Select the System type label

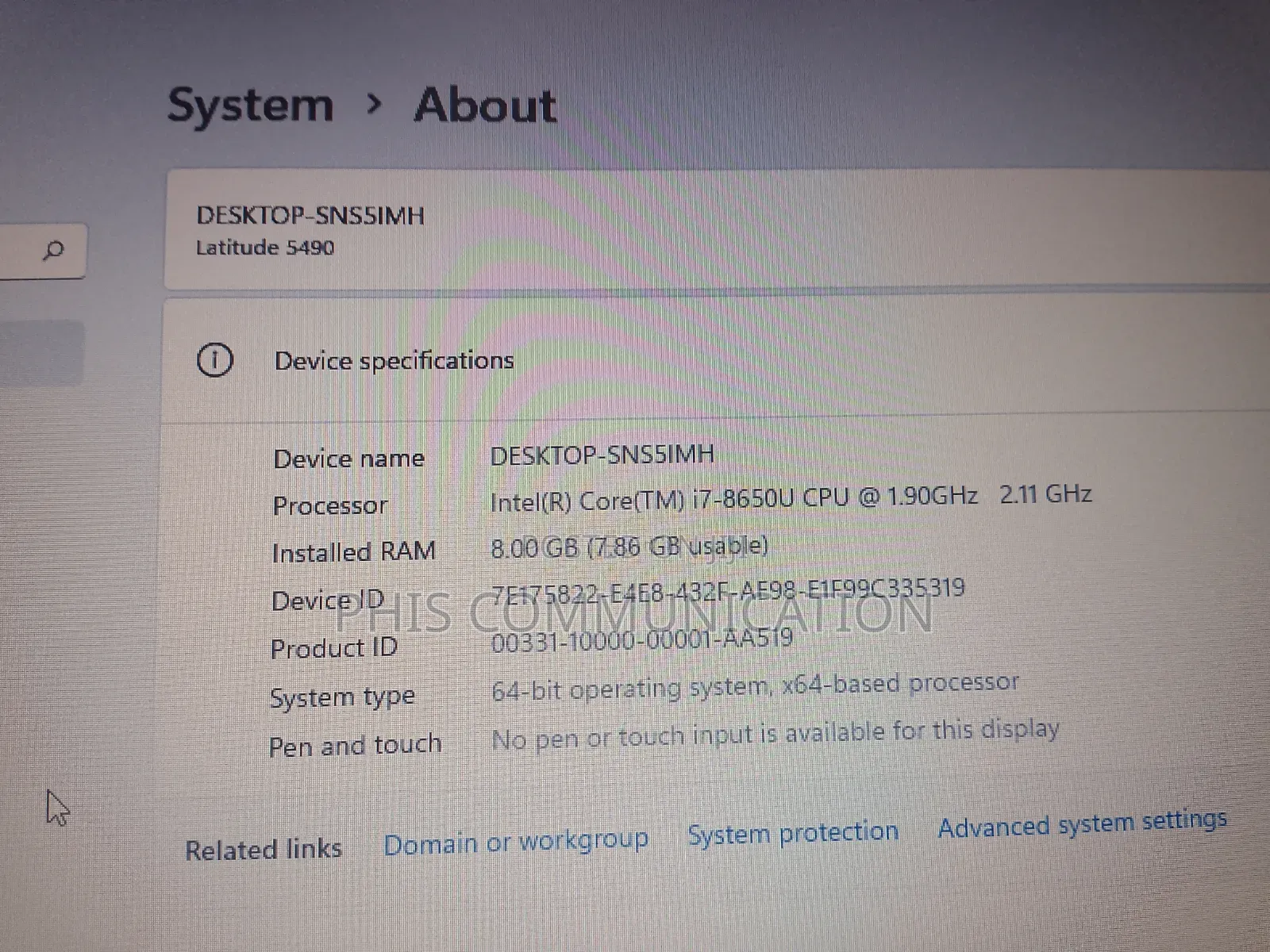342,697
